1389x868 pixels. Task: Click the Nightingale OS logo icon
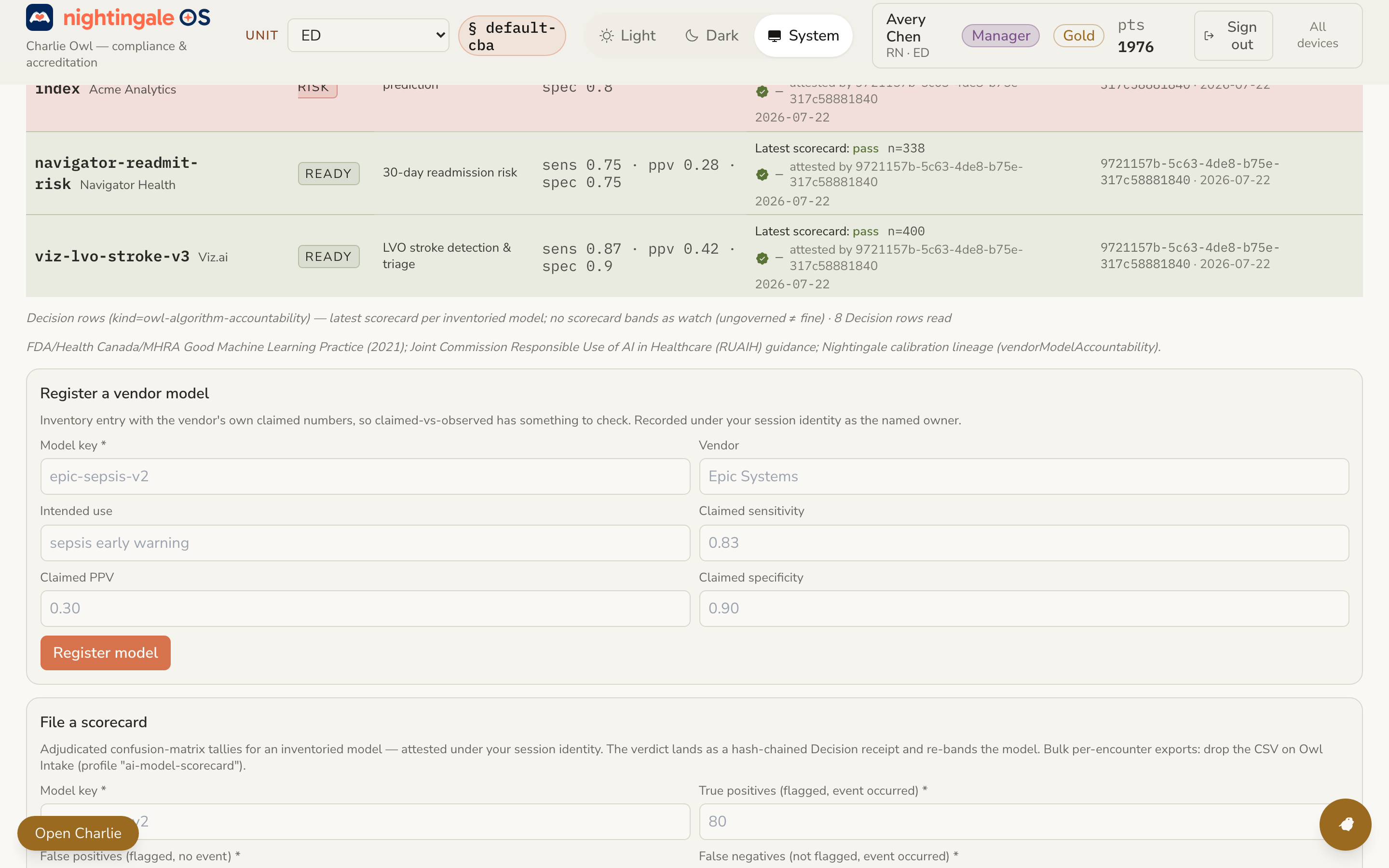coord(40,18)
